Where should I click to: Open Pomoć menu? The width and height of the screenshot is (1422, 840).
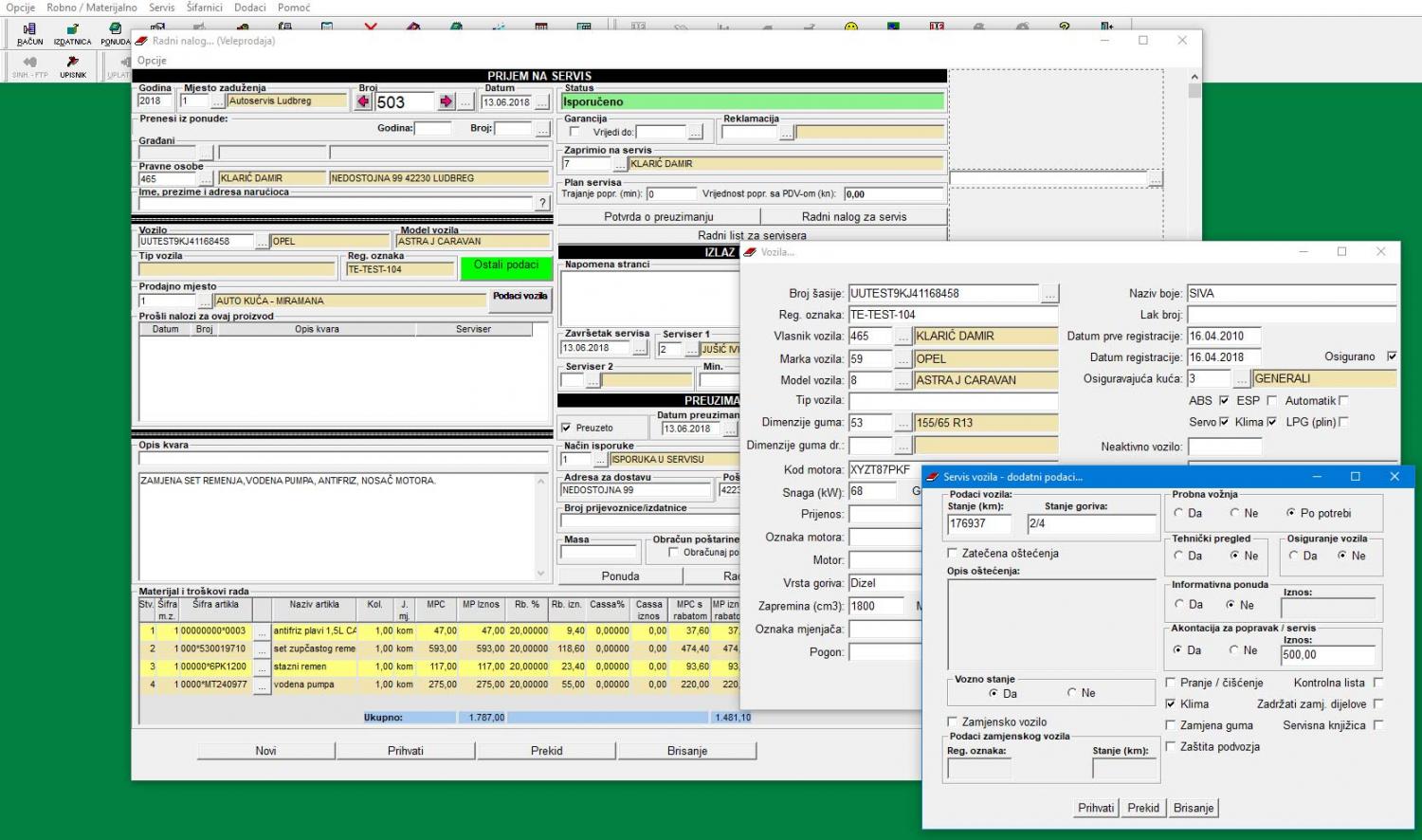pyautogui.click(x=294, y=8)
